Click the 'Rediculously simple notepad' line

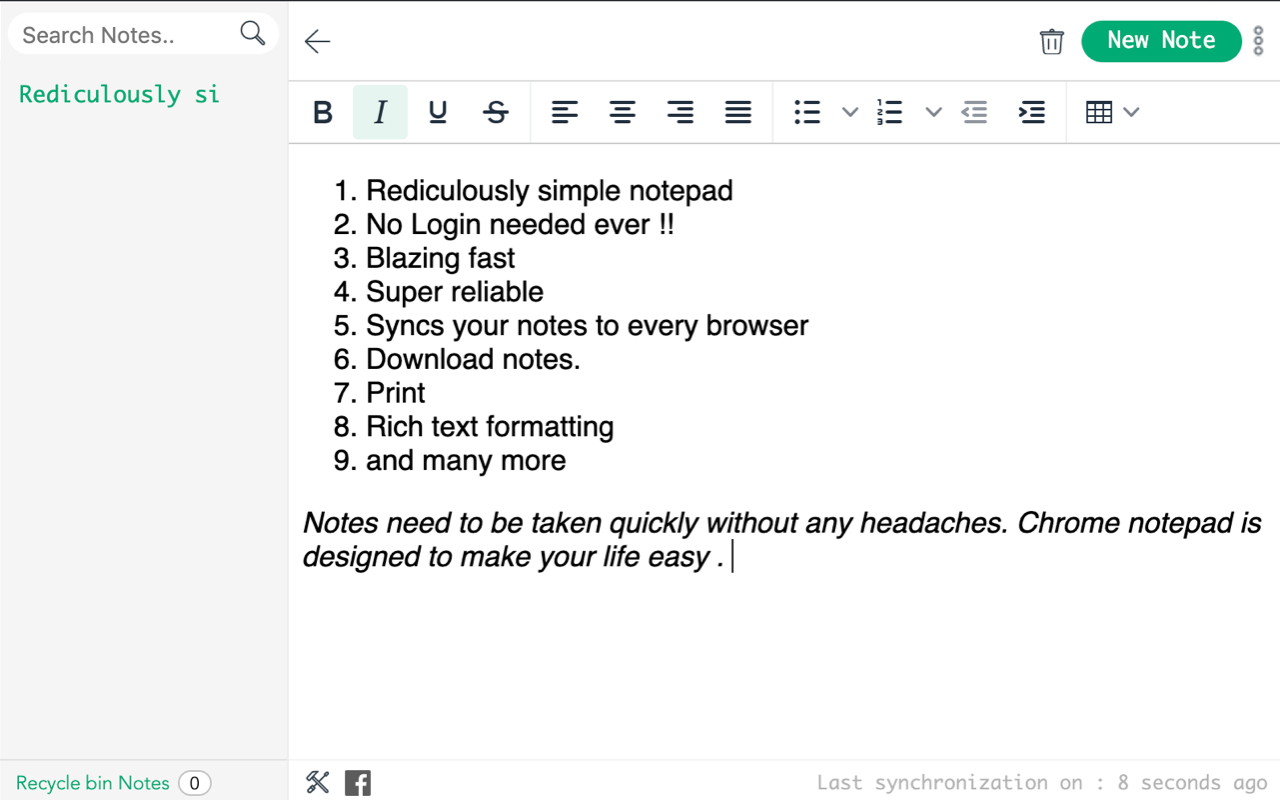pyautogui.click(x=549, y=191)
